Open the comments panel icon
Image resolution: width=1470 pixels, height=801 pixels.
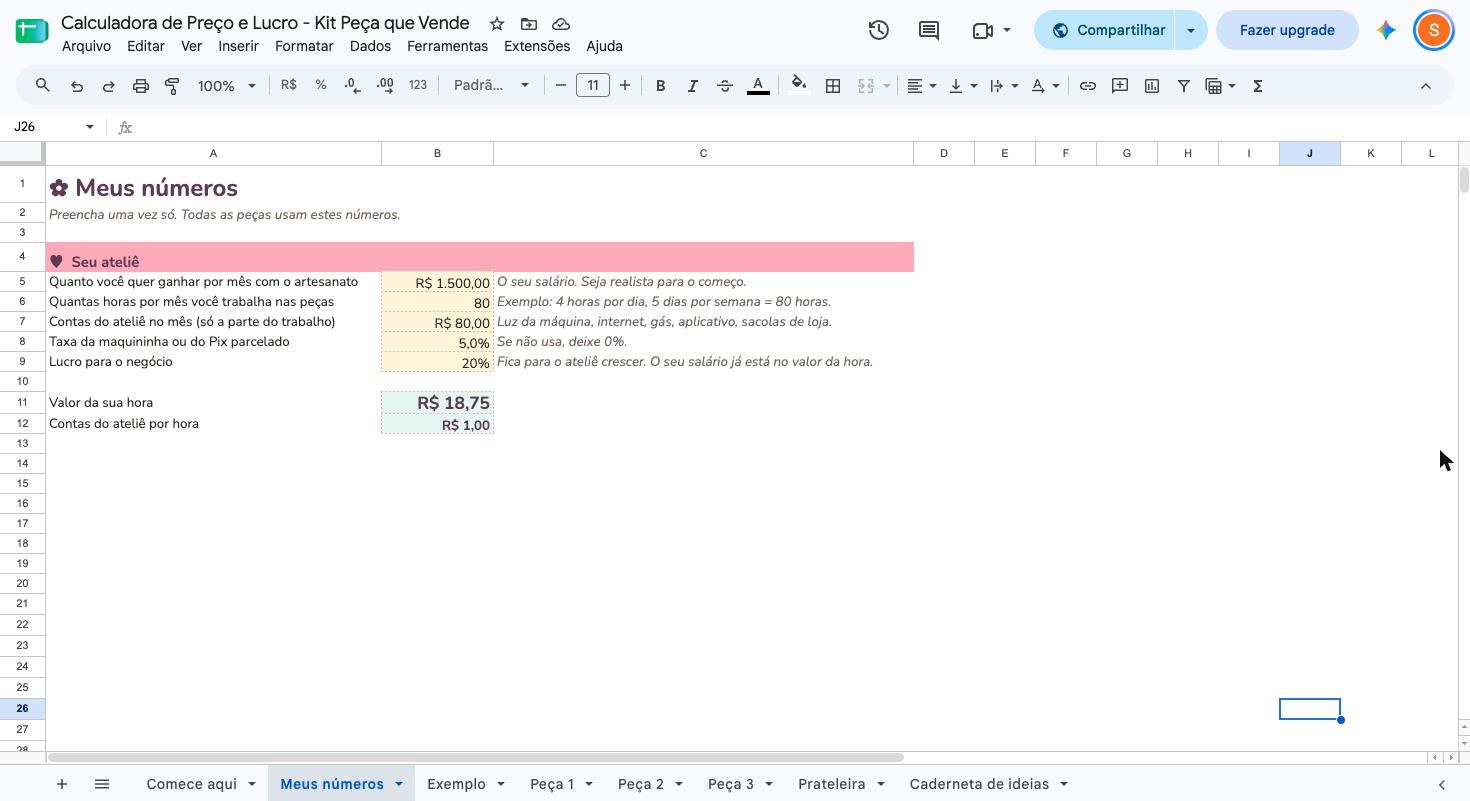929,30
